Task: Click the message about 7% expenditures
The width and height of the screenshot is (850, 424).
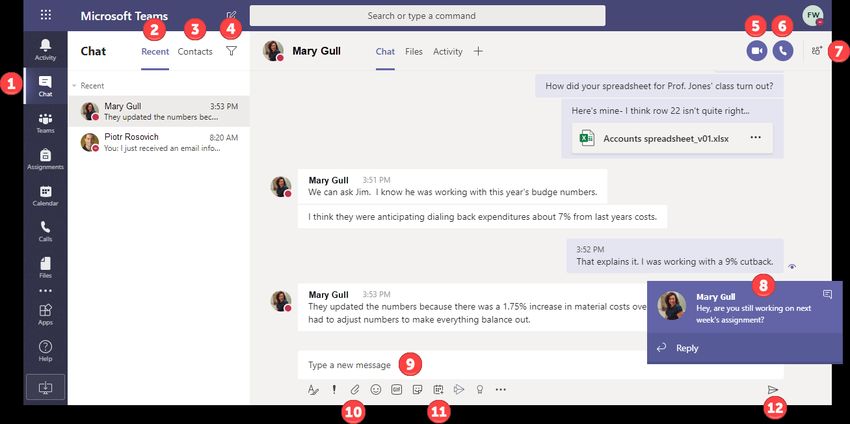Action: coord(482,217)
